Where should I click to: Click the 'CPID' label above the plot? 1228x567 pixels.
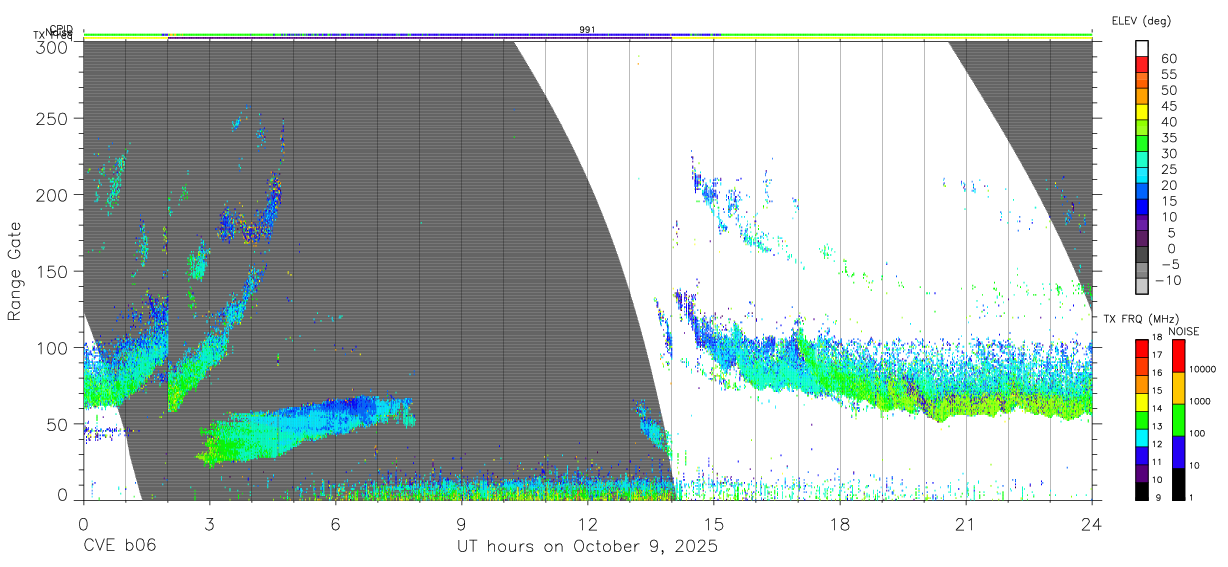click(61, 29)
